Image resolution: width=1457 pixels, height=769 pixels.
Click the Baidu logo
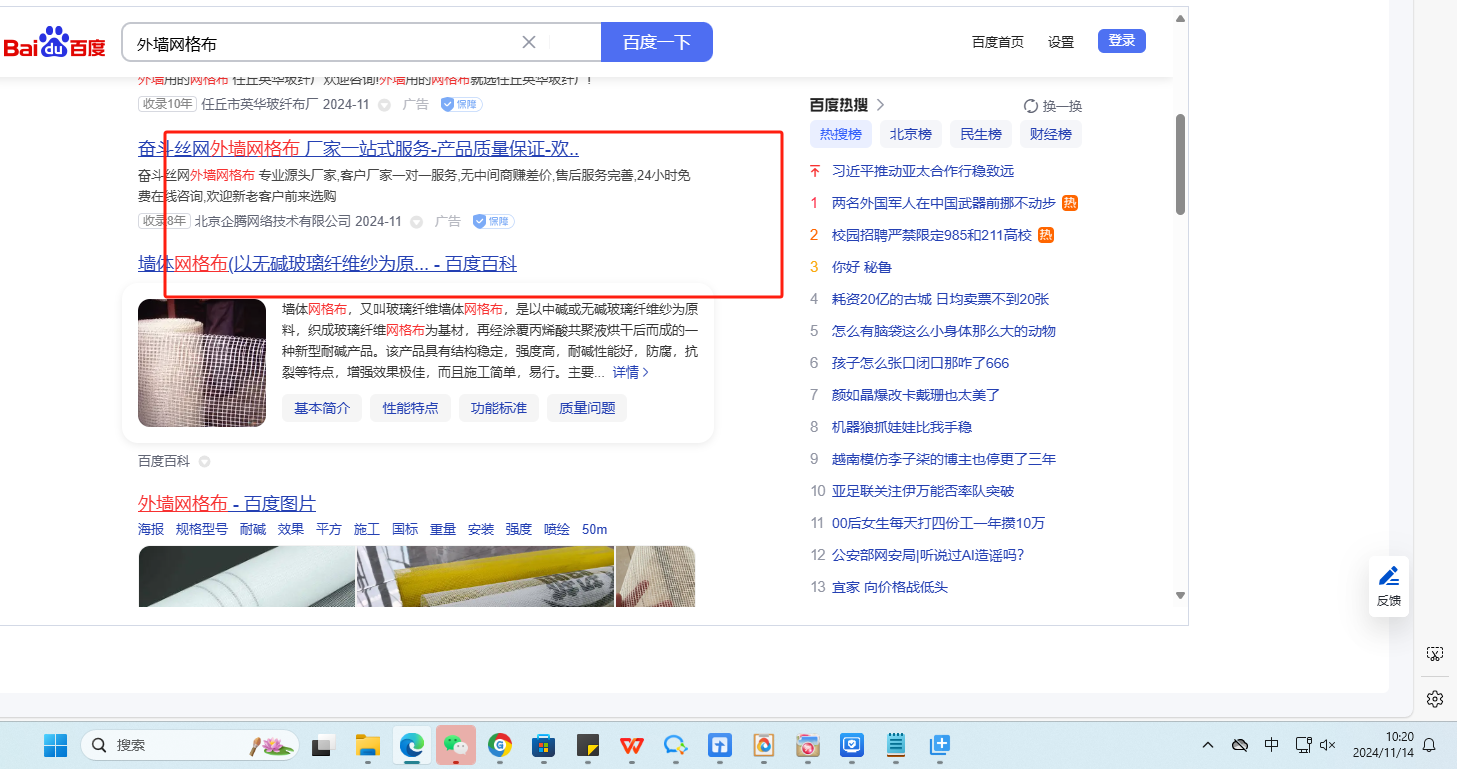(x=54, y=43)
